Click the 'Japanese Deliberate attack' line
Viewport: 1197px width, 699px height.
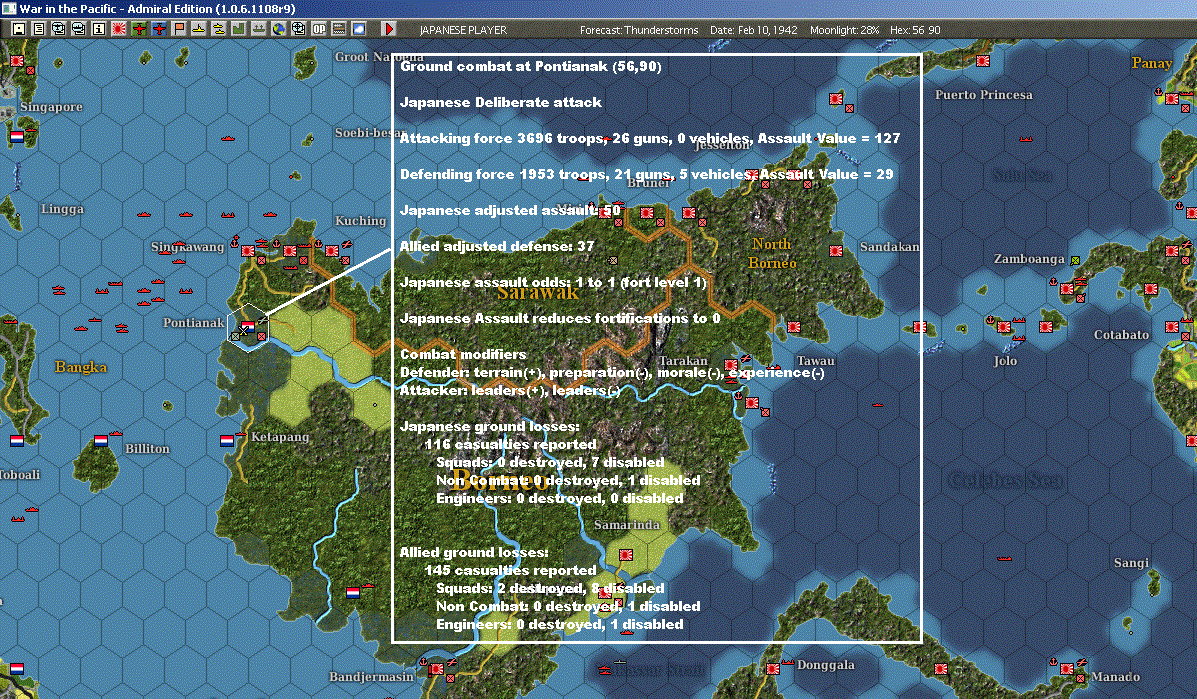(501, 102)
